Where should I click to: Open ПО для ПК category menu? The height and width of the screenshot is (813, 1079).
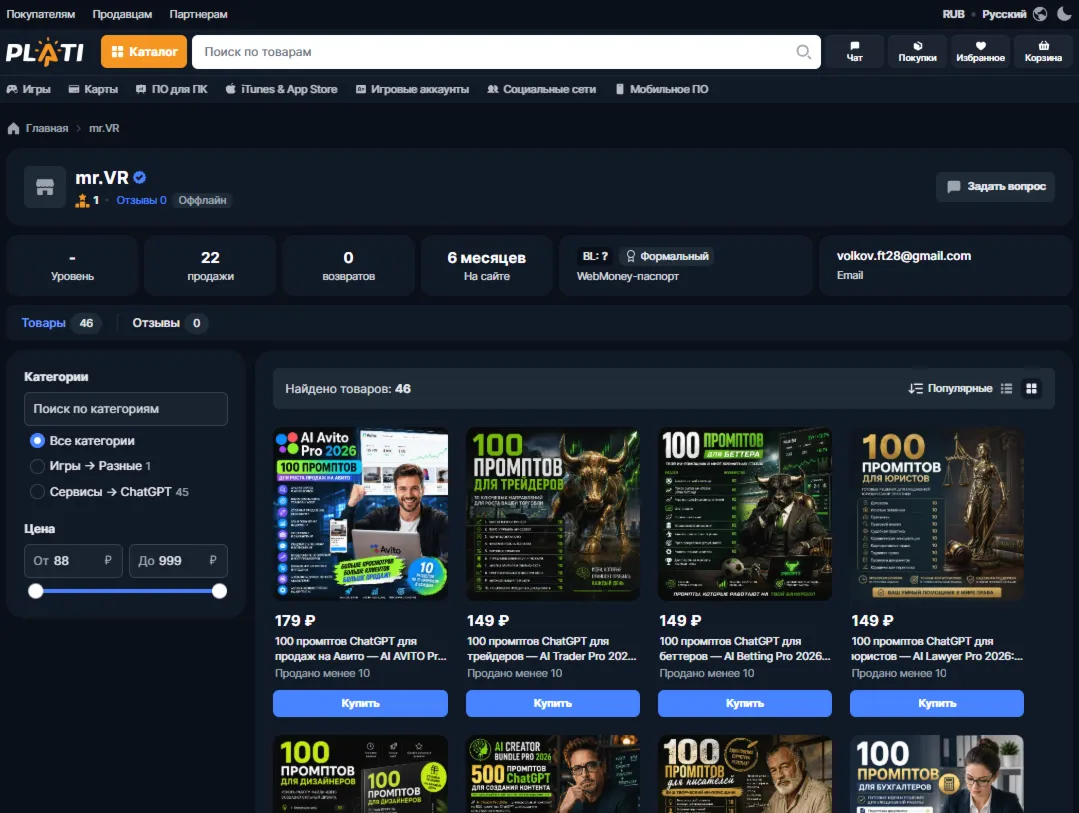[171, 89]
